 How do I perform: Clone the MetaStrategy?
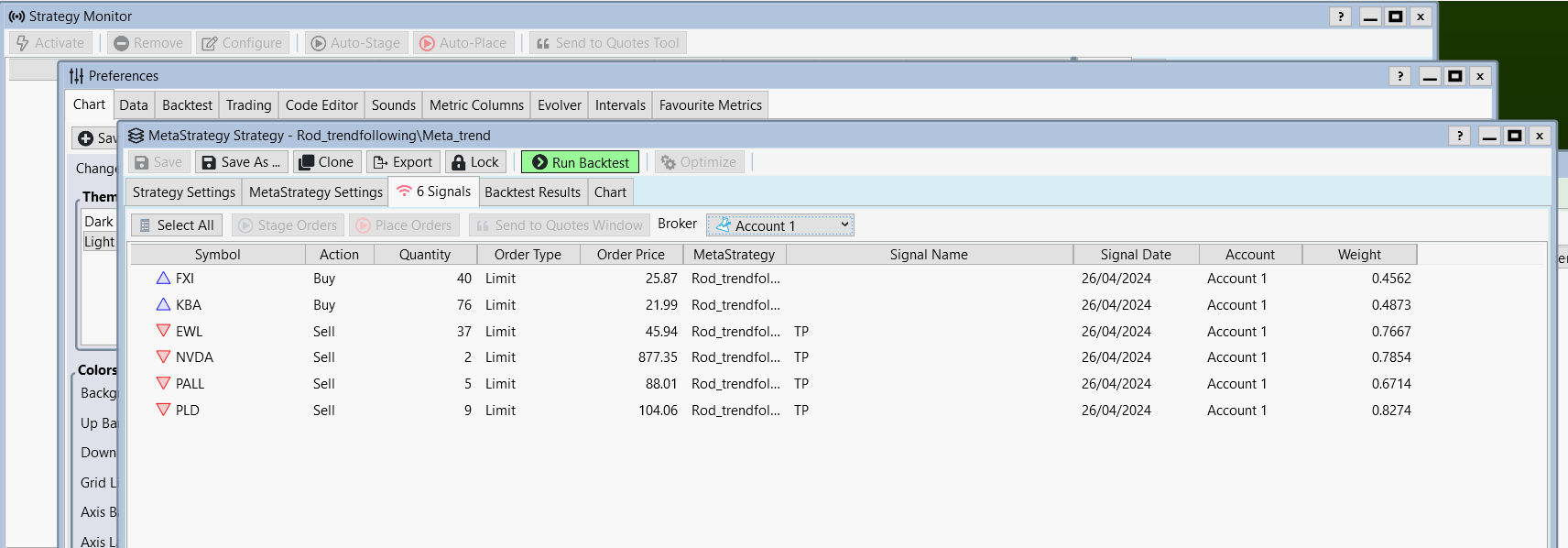(x=326, y=162)
